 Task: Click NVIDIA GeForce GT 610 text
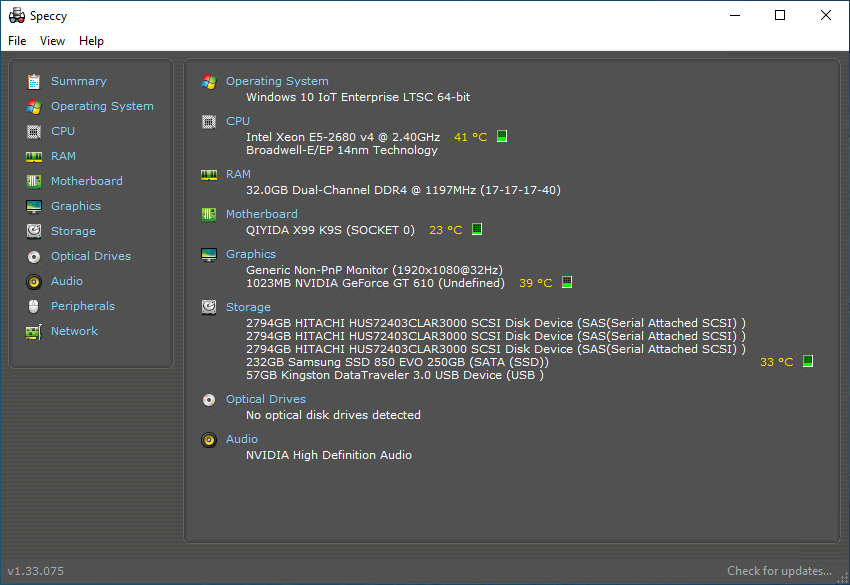(375, 283)
